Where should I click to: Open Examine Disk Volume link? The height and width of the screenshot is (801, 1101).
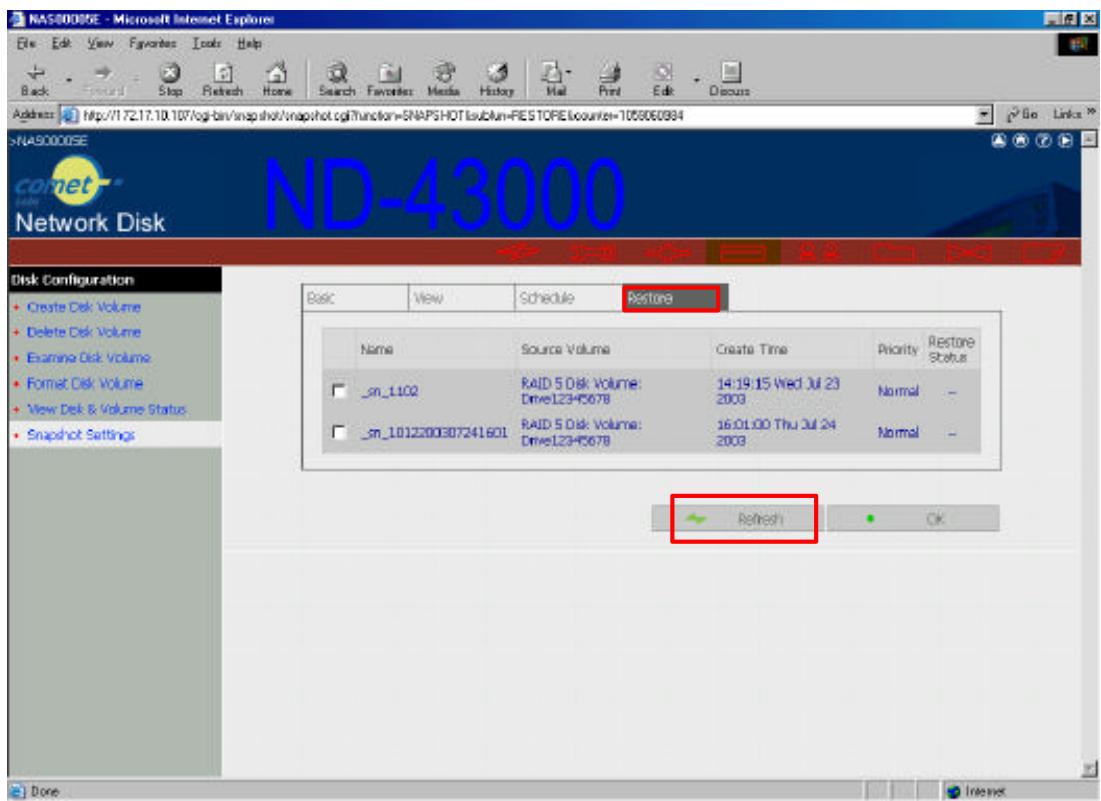[88, 357]
